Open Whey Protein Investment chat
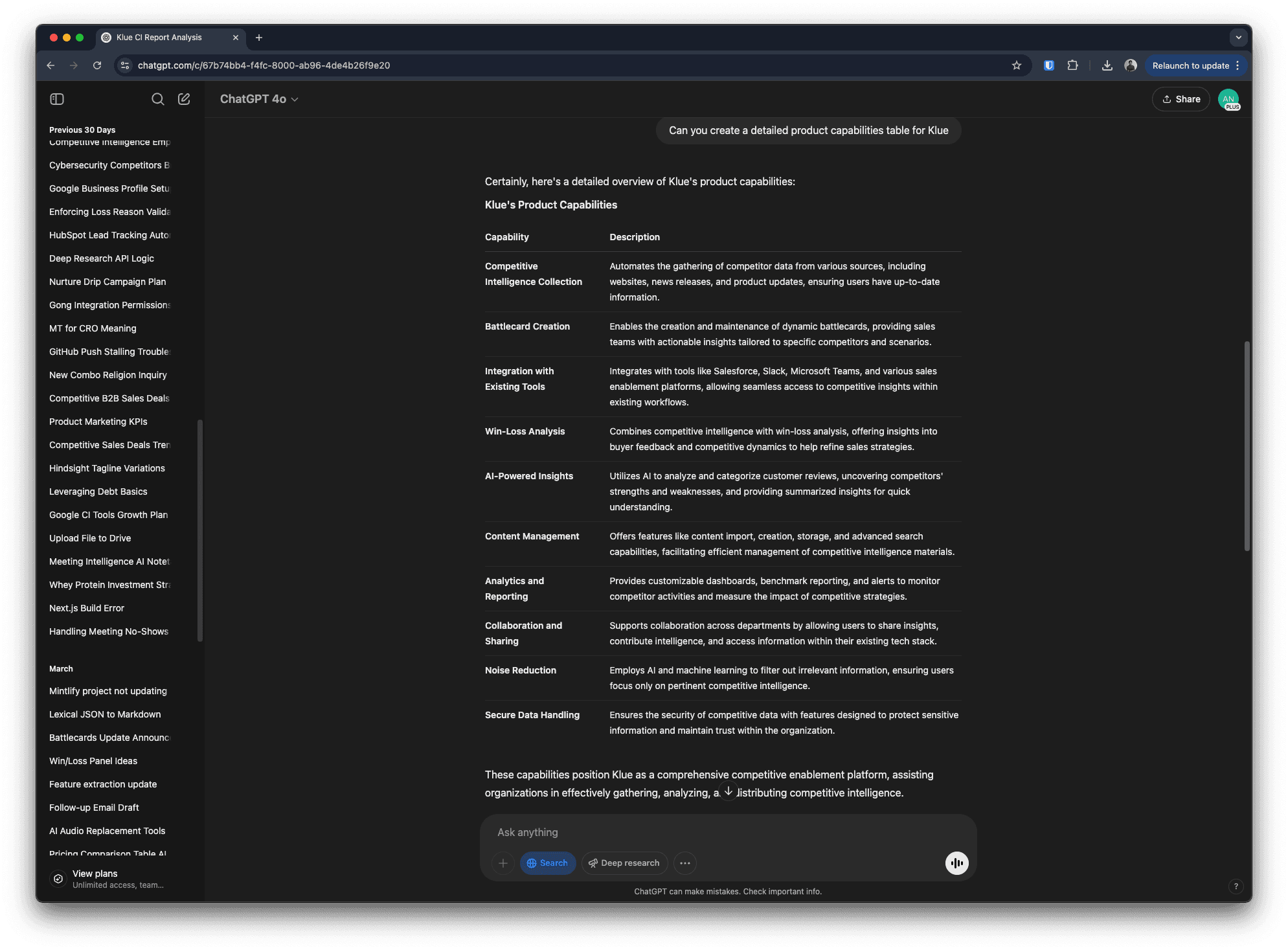 [x=109, y=585]
